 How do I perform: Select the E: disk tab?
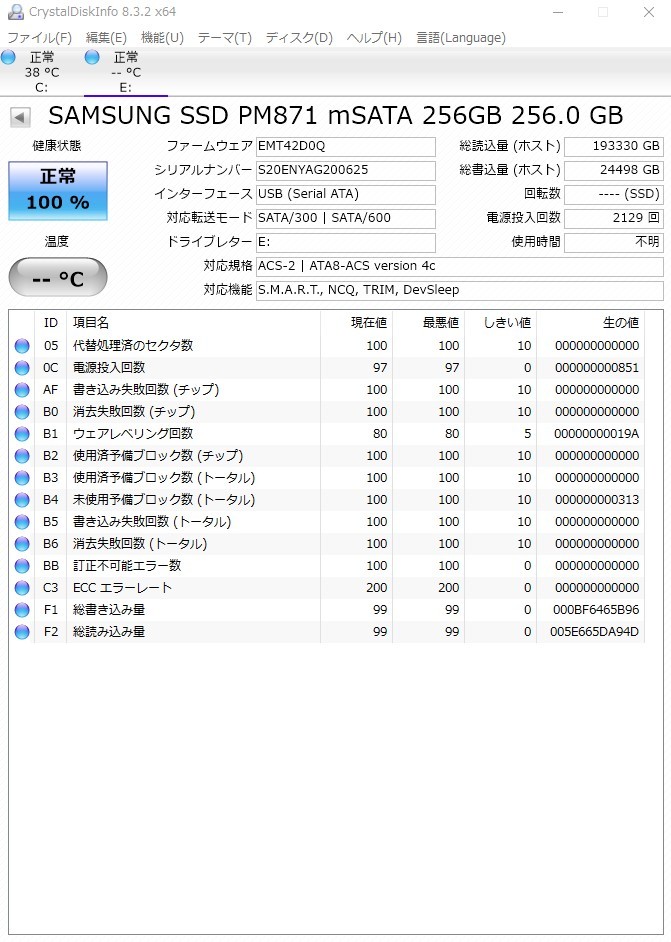(126, 72)
